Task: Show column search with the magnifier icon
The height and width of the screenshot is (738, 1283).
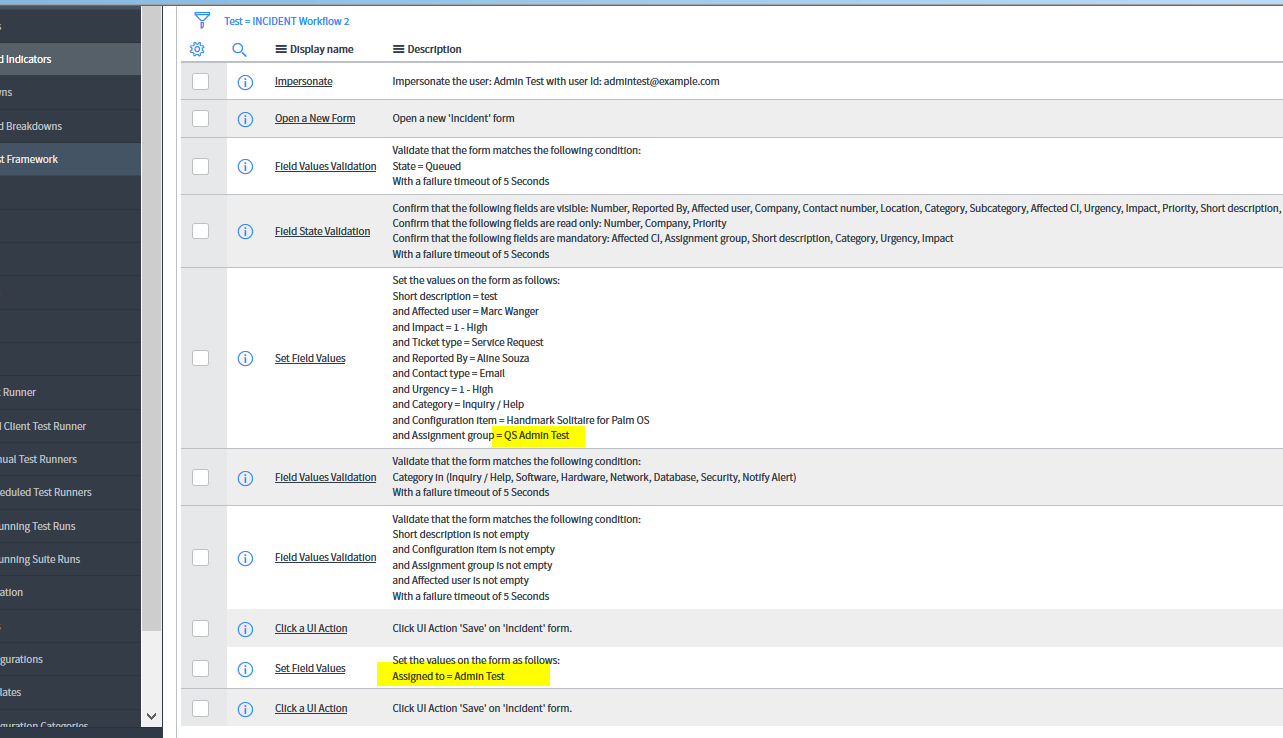Action: [239, 49]
